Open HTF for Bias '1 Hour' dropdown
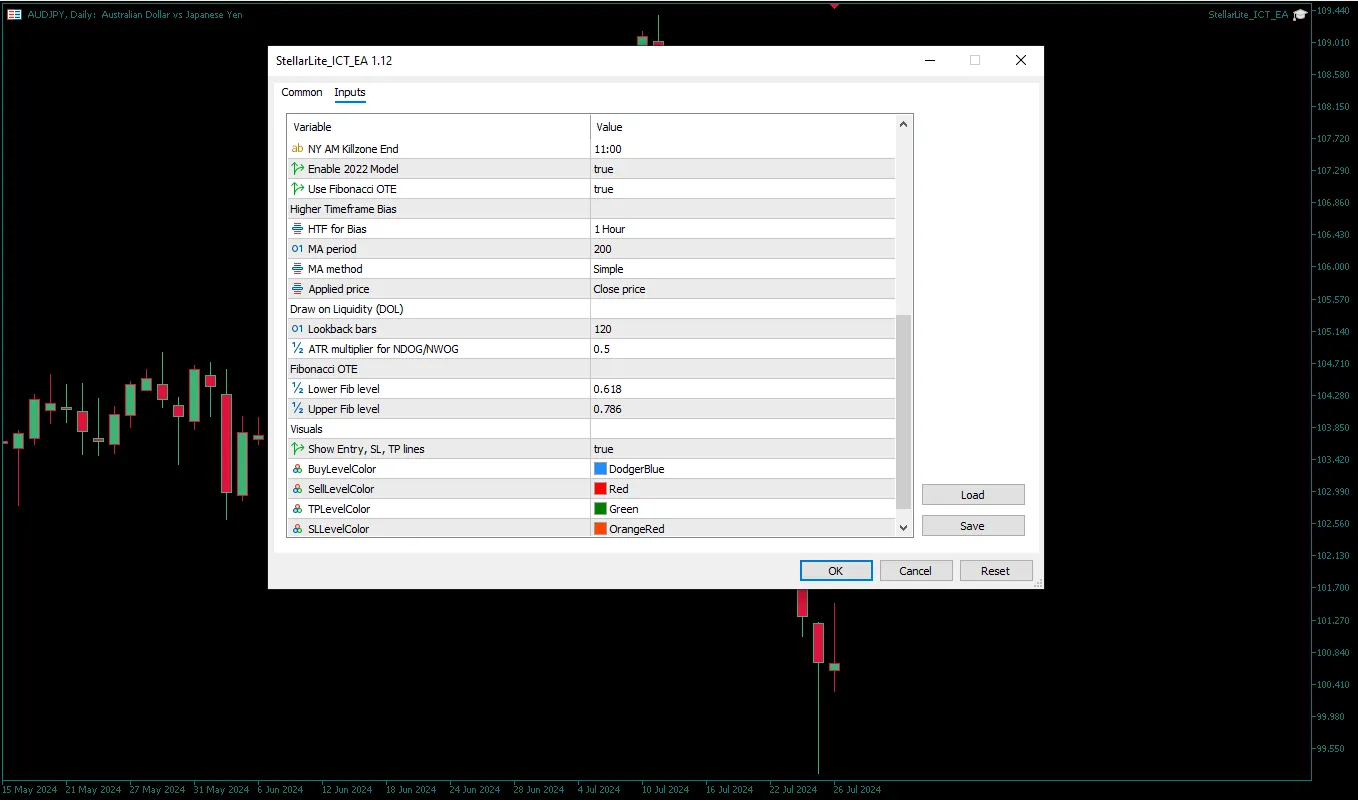The height and width of the screenshot is (800, 1358). (x=743, y=229)
